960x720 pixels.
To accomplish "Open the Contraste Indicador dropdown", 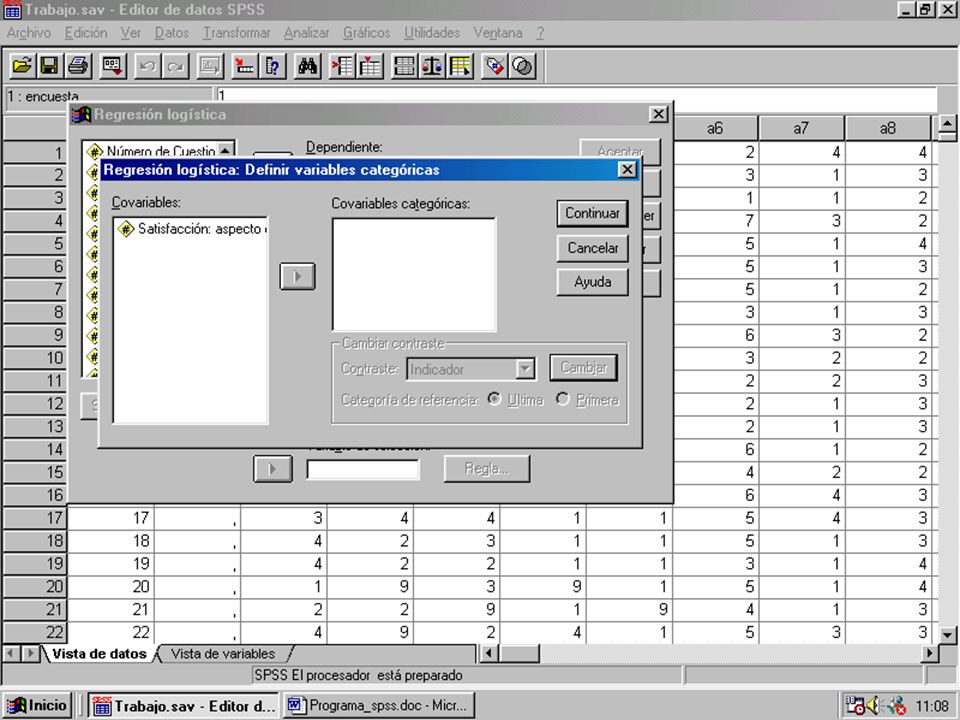I will (525, 369).
